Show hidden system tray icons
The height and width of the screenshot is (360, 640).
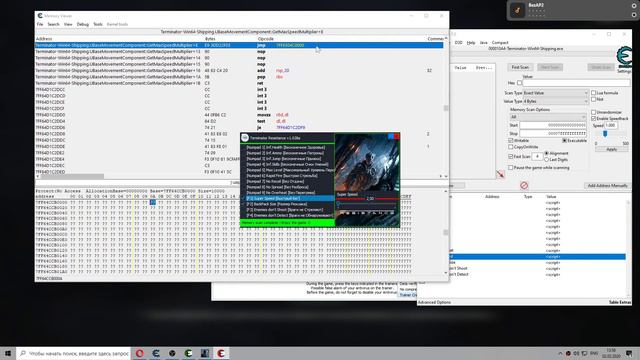click(x=560, y=353)
